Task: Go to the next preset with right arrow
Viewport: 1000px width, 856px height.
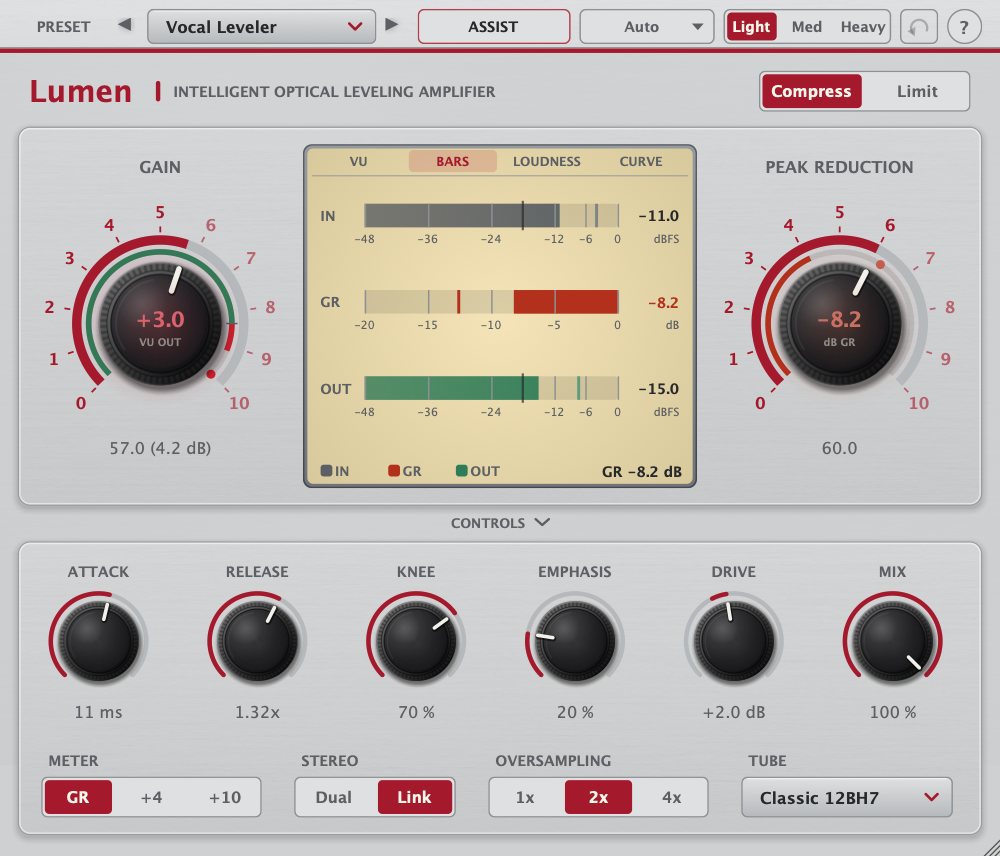Action: [392, 25]
